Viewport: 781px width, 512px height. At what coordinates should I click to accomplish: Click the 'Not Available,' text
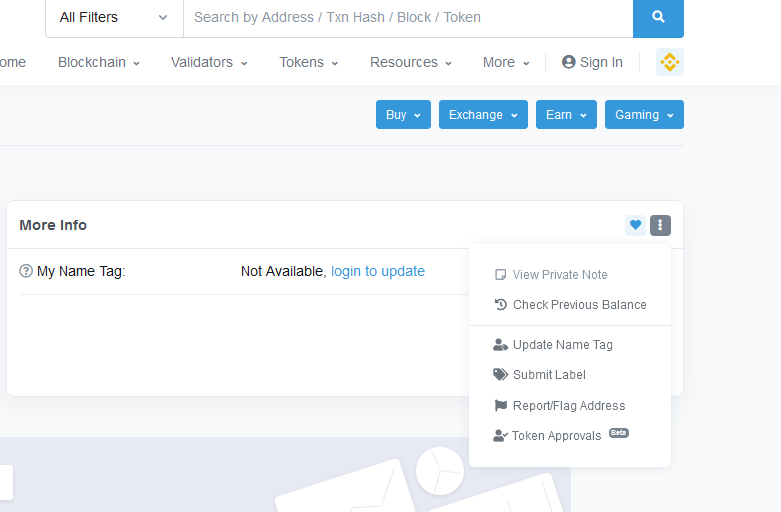click(x=283, y=271)
